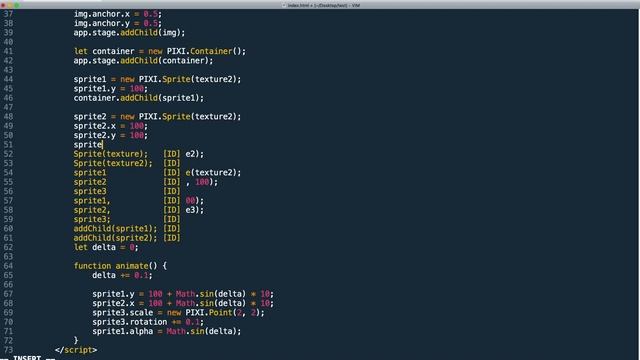Click the 'container.addChild(sprite1);' line
This screenshot has width=640, height=360.
pos(138,98)
